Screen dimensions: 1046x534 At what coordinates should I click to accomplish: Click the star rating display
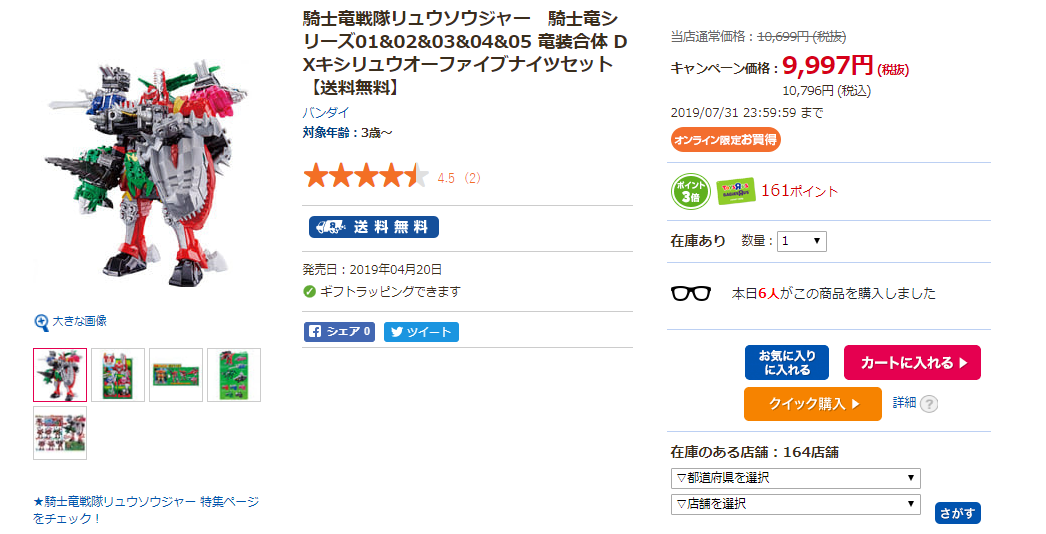(366, 178)
